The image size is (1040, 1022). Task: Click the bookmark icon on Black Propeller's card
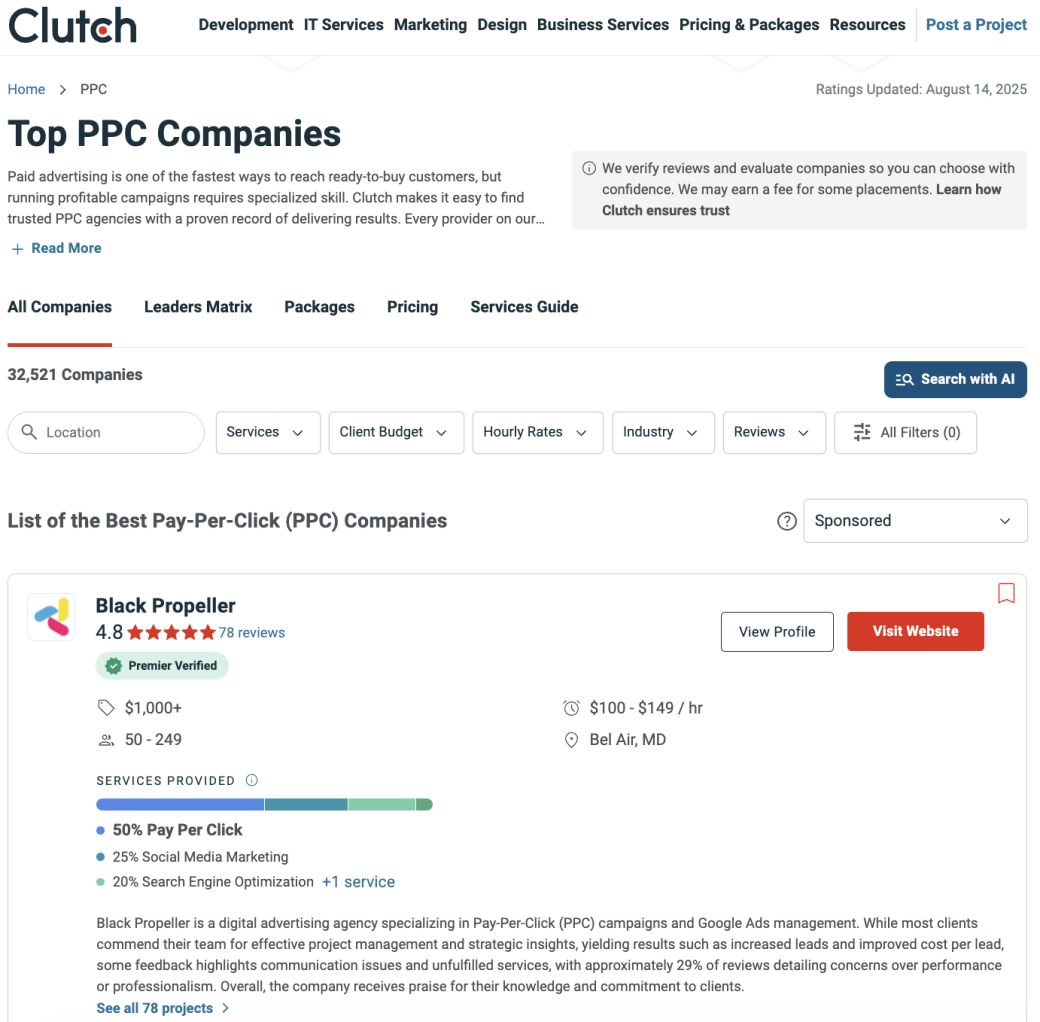click(1006, 593)
